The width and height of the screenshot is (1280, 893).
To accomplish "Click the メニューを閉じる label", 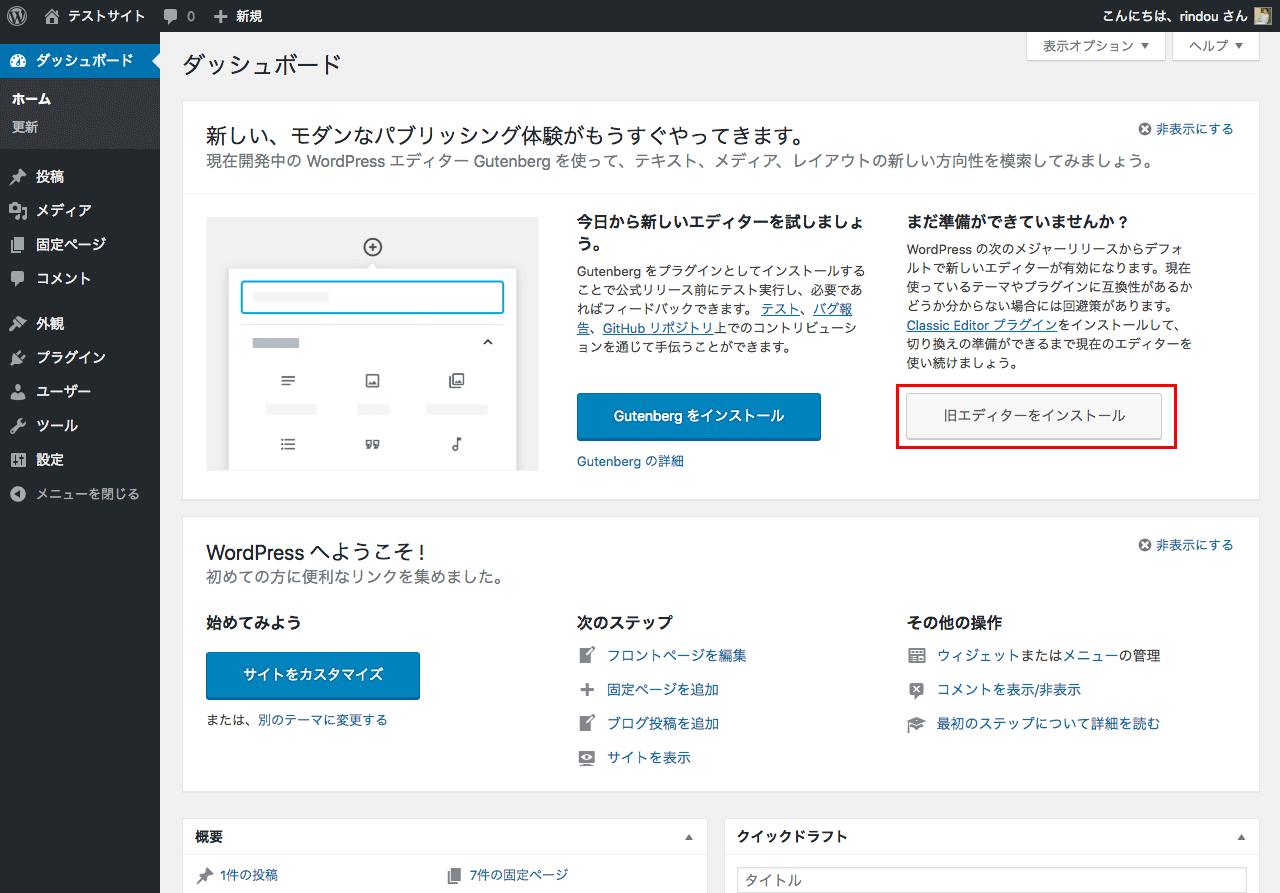I will coord(88,494).
